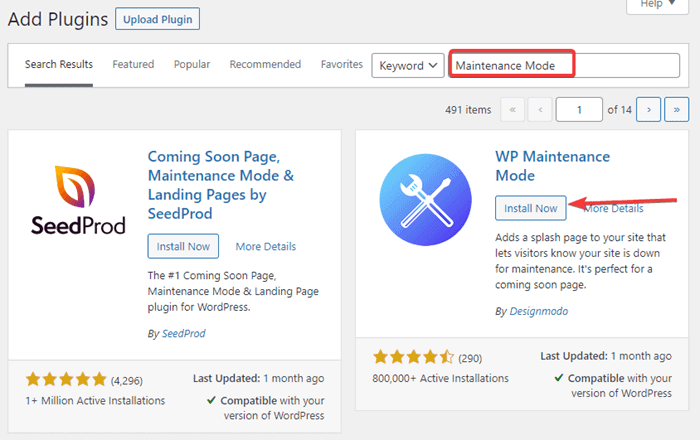The image size is (700, 440).
Task: Go to the first results page
Action: pyautogui.click(x=513, y=109)
